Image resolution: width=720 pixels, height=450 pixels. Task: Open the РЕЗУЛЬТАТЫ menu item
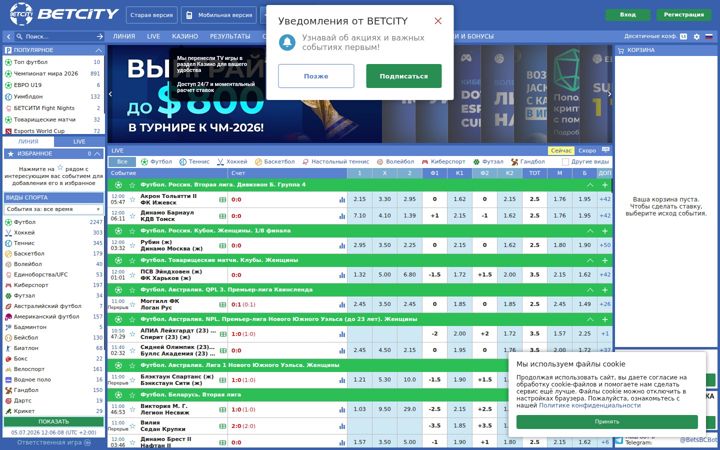point(230,36)
